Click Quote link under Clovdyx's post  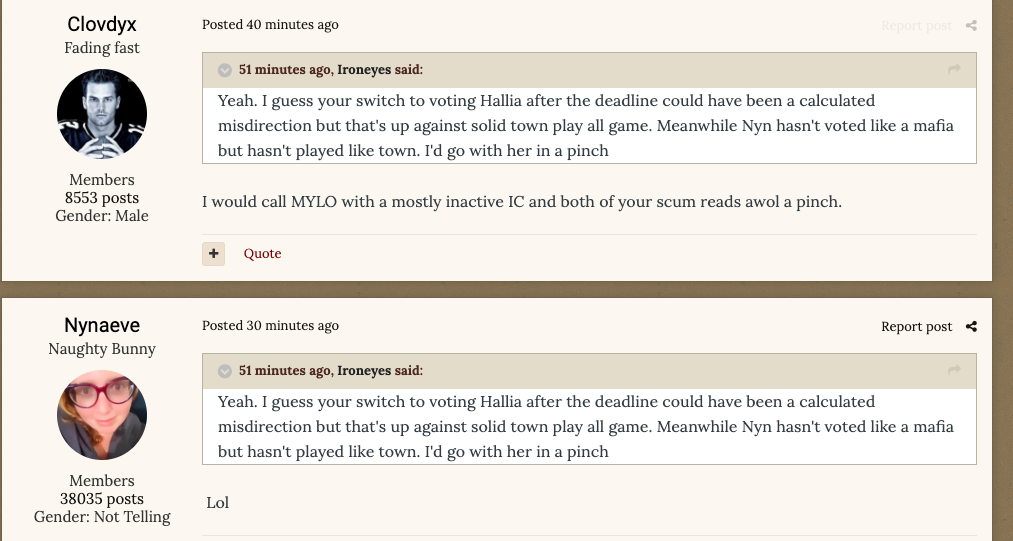pos(262,253)
